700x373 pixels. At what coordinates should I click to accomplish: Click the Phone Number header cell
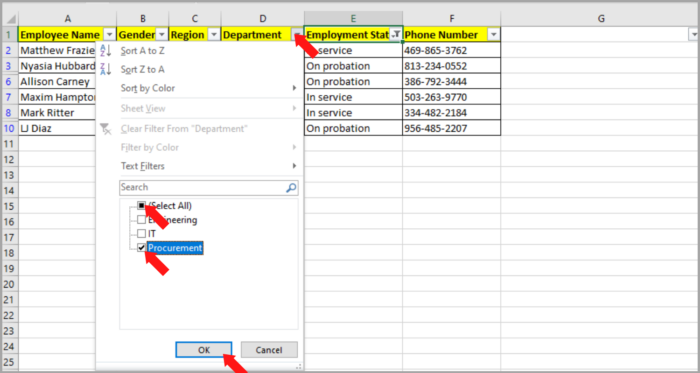click(451, 35)
